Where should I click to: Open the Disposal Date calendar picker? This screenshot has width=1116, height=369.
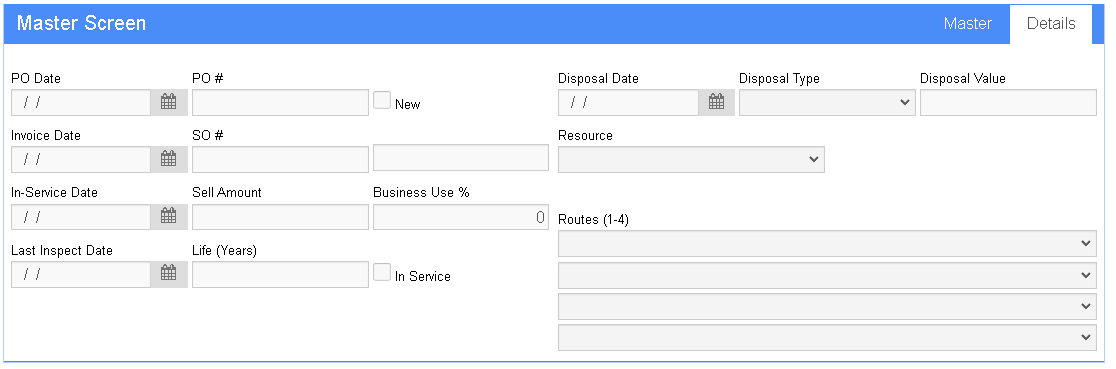pyautogui.click(x=717, y=102)
